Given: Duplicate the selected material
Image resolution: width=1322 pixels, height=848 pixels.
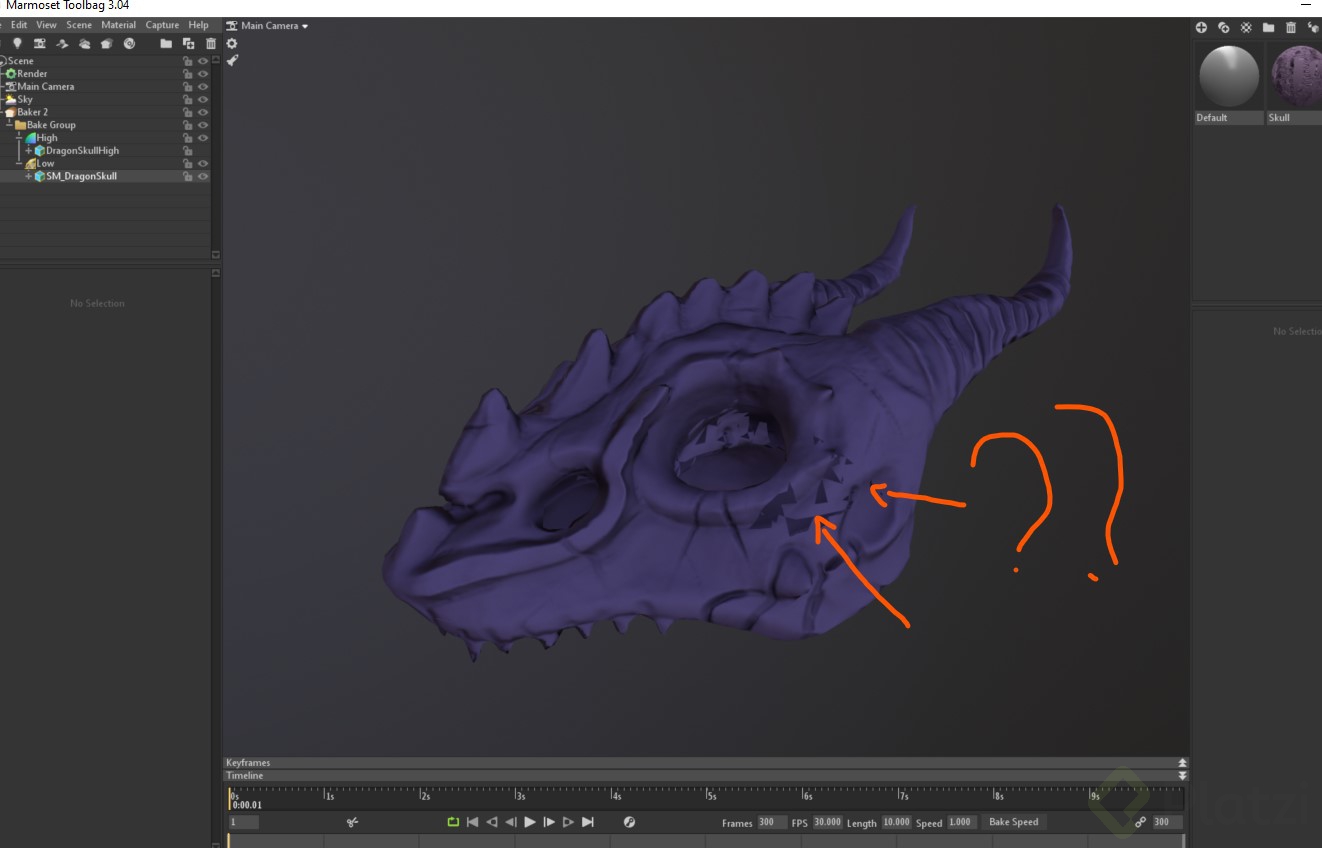Looking at the screenshot, I should 1223,27.
